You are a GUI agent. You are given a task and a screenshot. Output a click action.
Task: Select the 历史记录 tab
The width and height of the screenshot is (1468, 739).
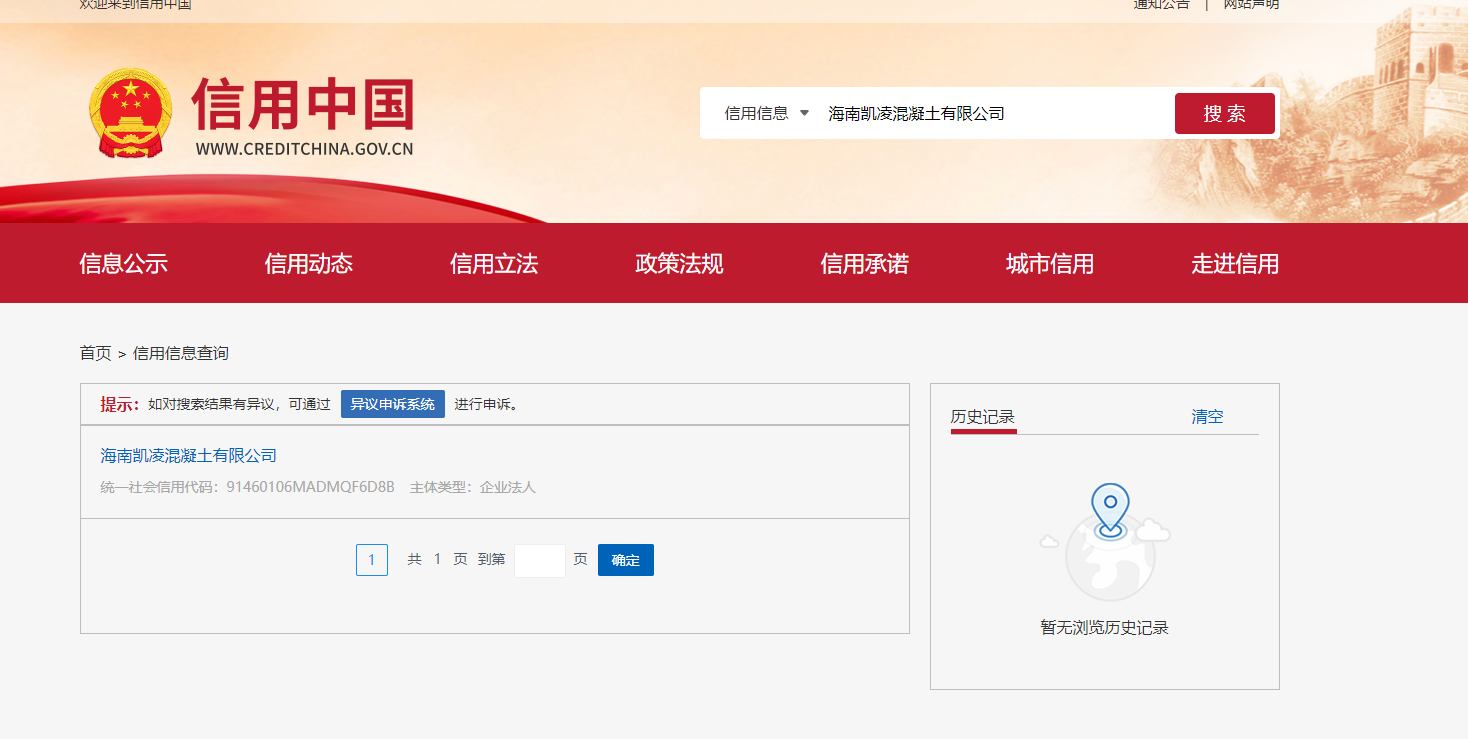tap(983, 417)
